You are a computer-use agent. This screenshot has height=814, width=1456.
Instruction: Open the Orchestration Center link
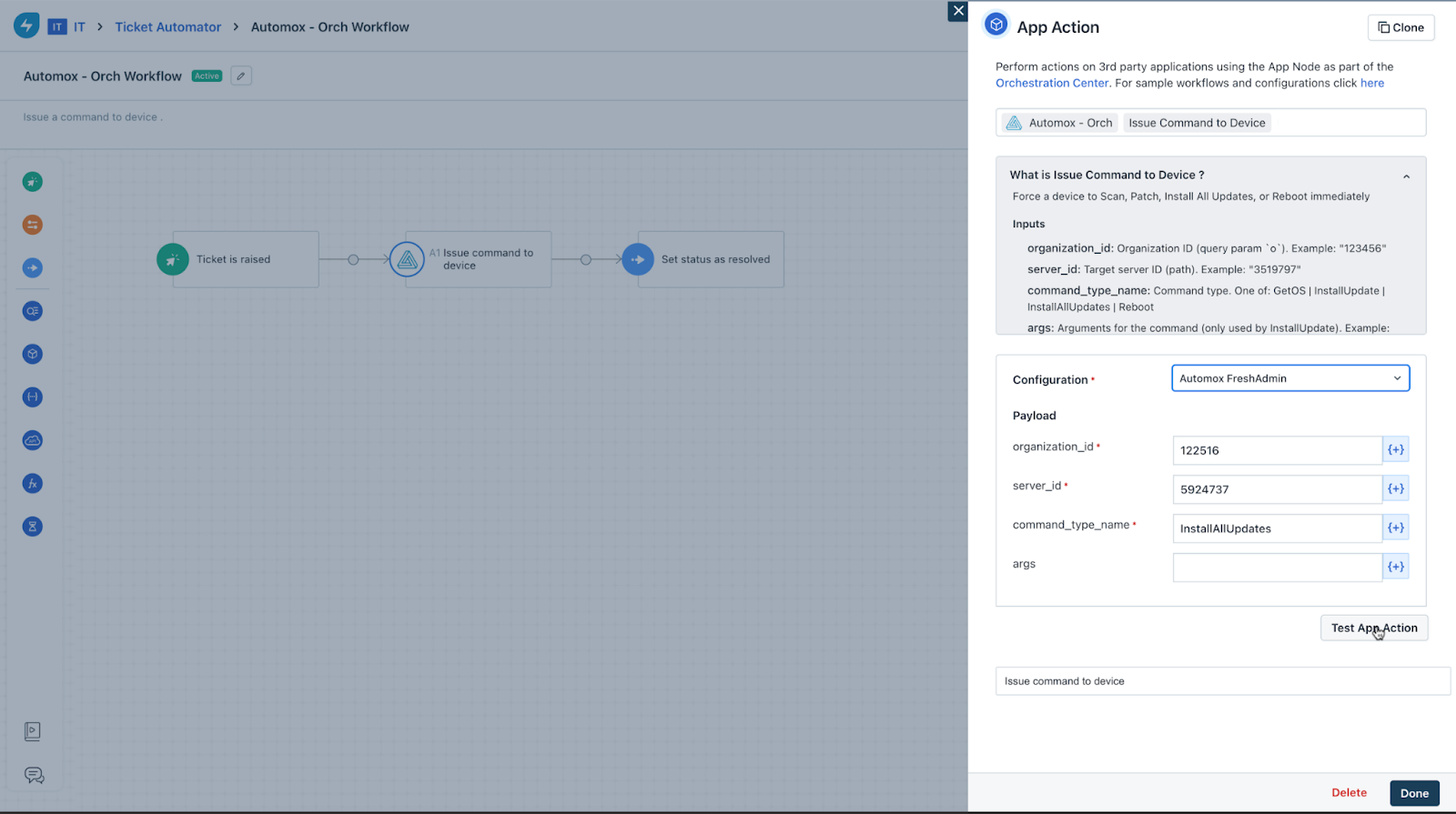tap(1052, 83)
